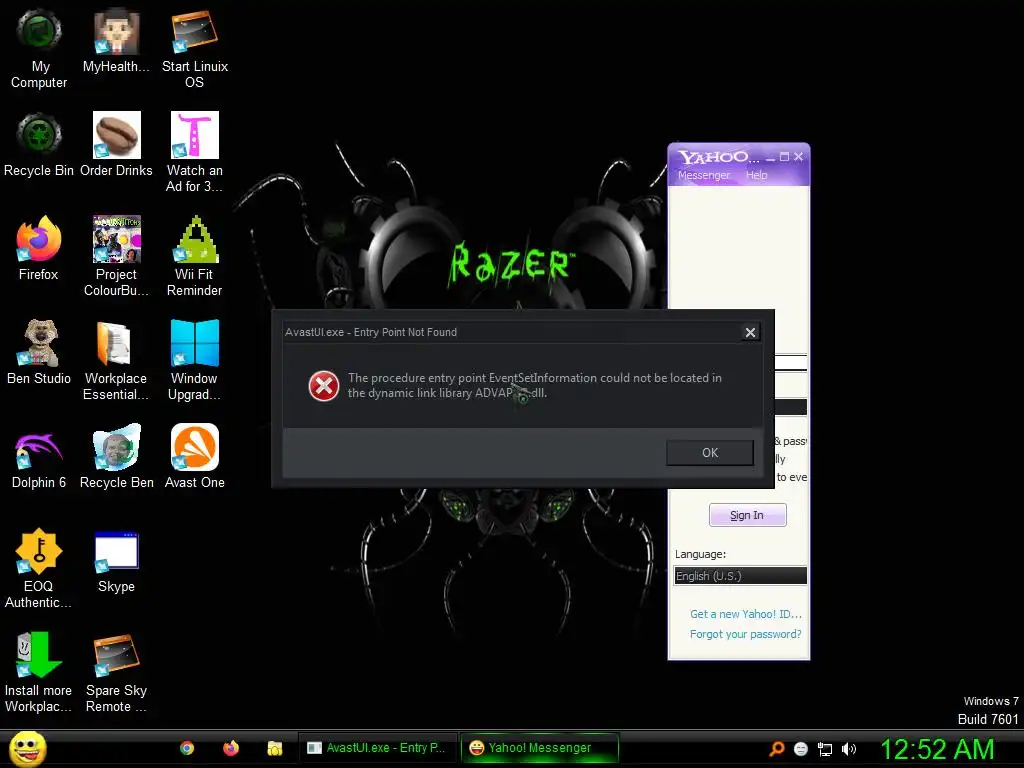Click the round messenger tray icon
This screenshot has width=1024, height=768.
[801, 749]
